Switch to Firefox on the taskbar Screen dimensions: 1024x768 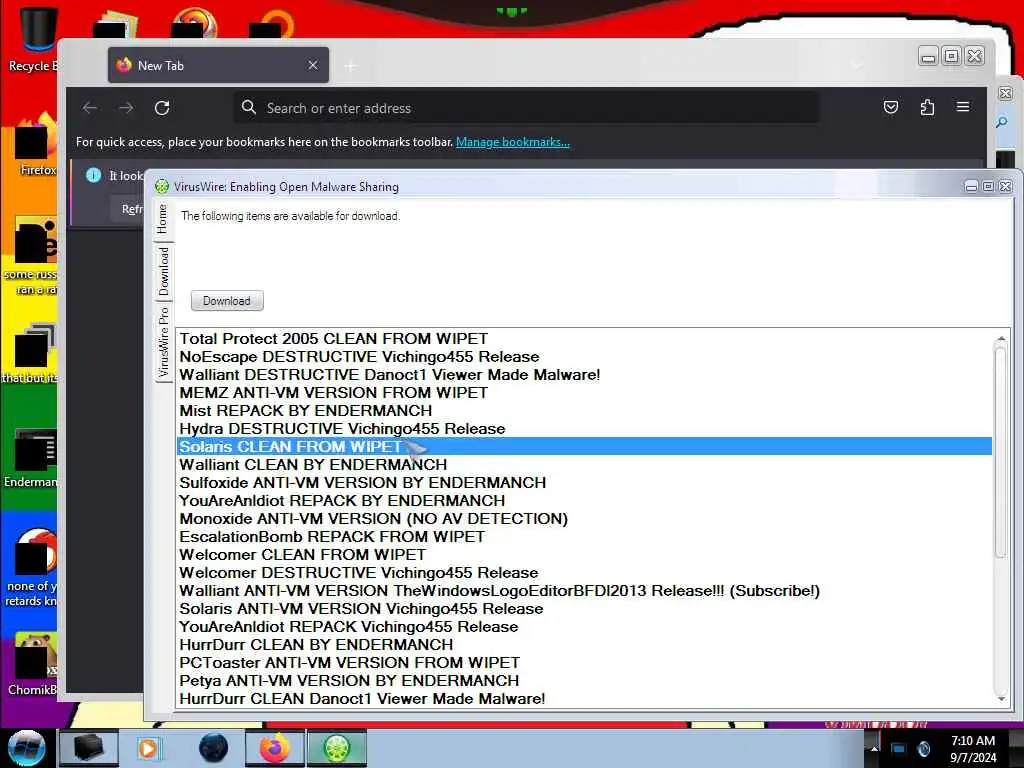(x=275, y=748)
